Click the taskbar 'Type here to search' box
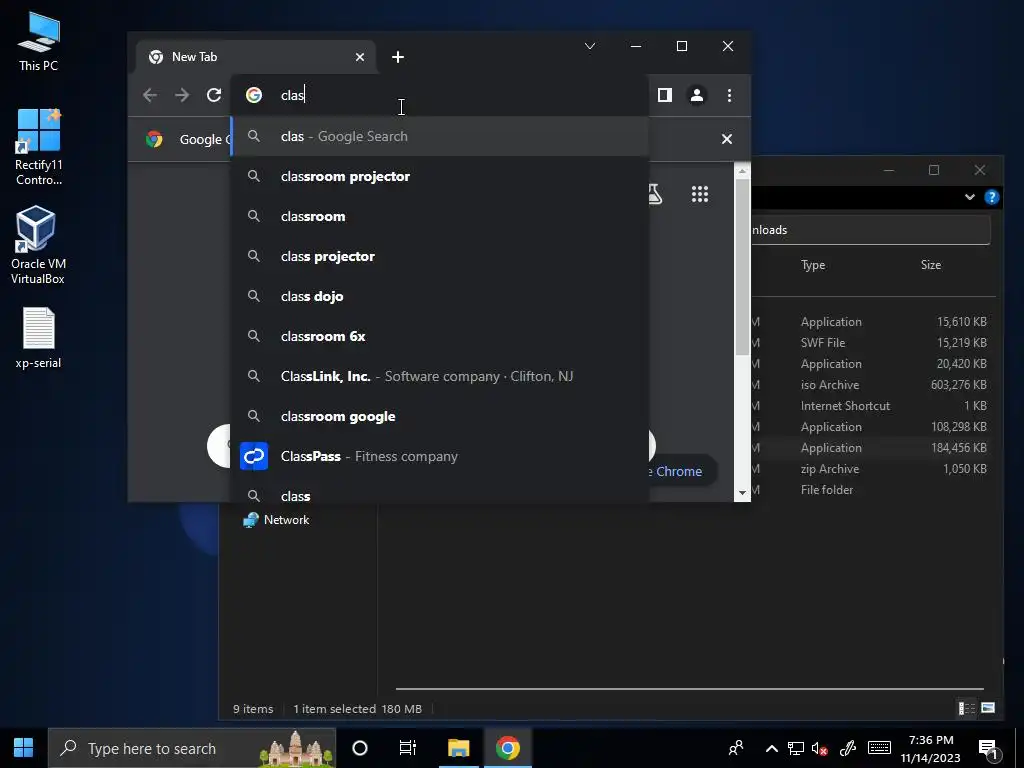Screen dimensions: 1024x768 click(x=192, y=748)
